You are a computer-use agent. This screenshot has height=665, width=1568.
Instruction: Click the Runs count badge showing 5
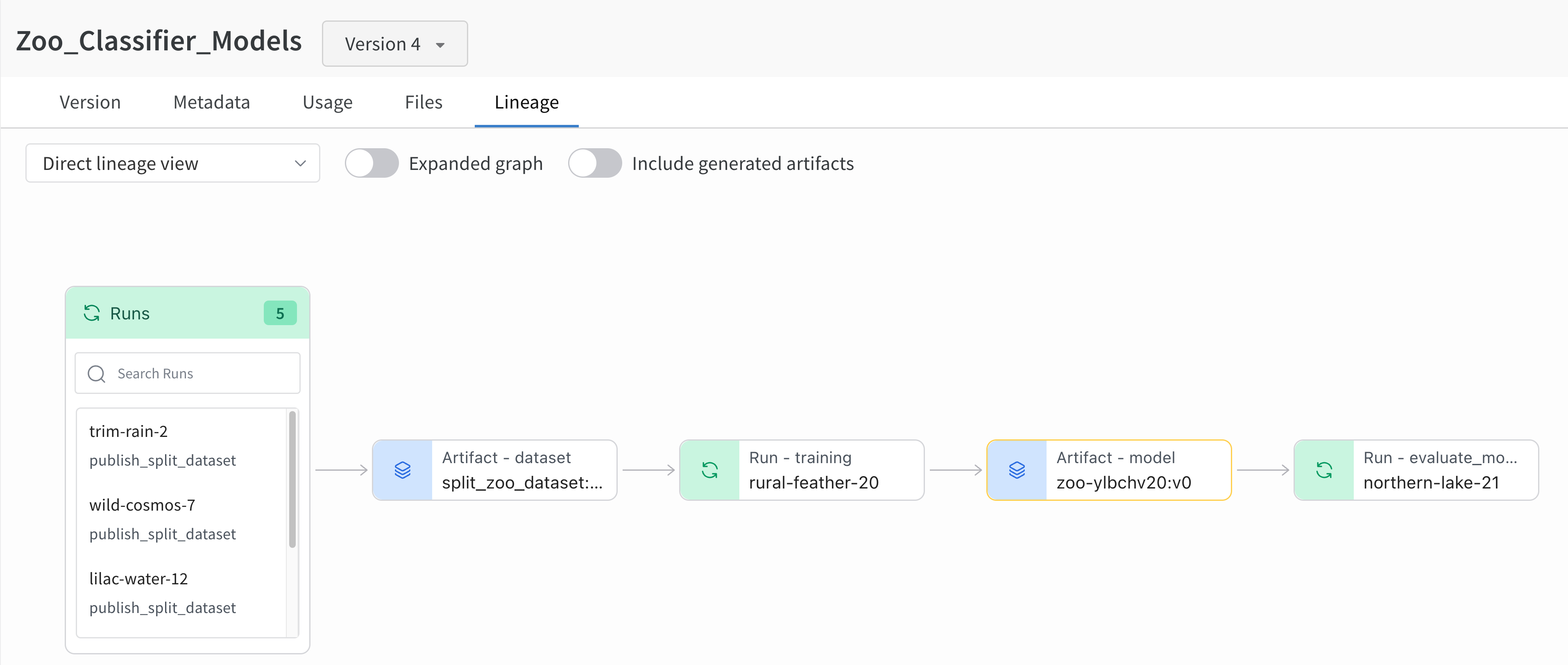[279, 313]
